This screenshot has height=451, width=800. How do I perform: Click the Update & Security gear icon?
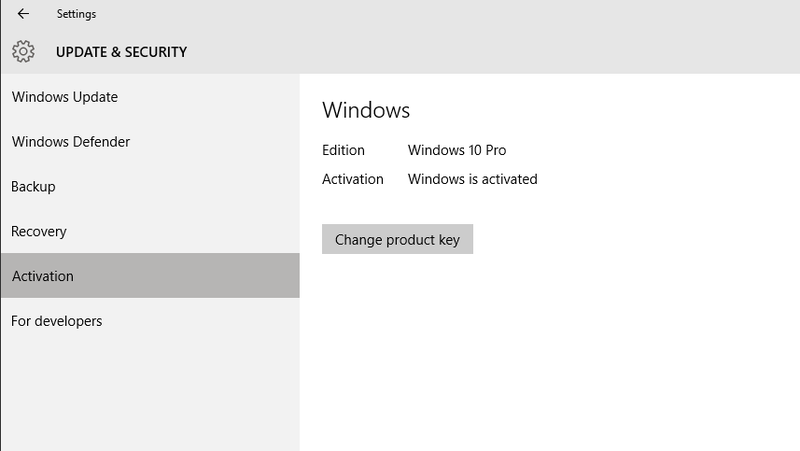click(x=23, y=52)
